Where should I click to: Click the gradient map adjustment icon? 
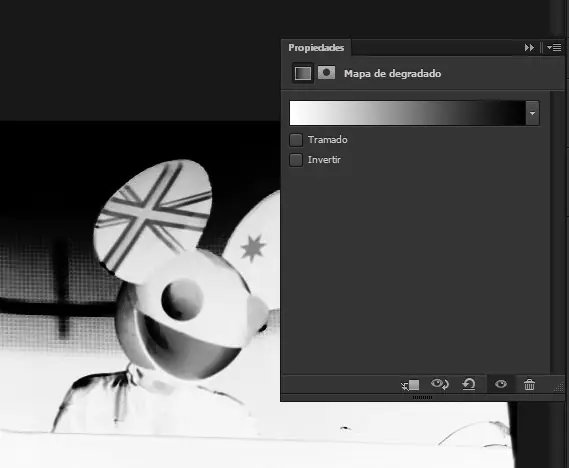(x=303, y=73)
